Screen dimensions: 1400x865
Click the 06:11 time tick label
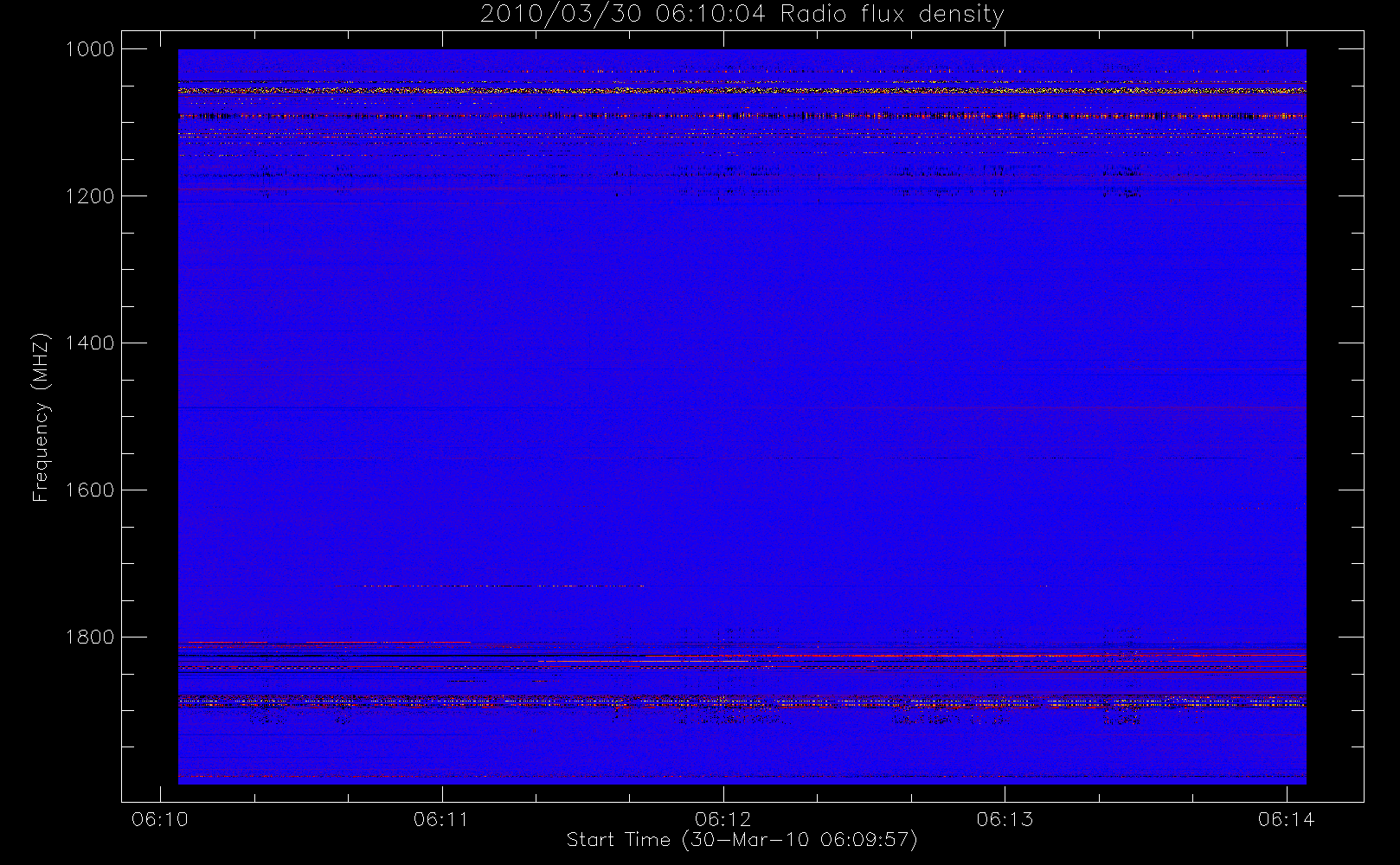tap(441, 819)
